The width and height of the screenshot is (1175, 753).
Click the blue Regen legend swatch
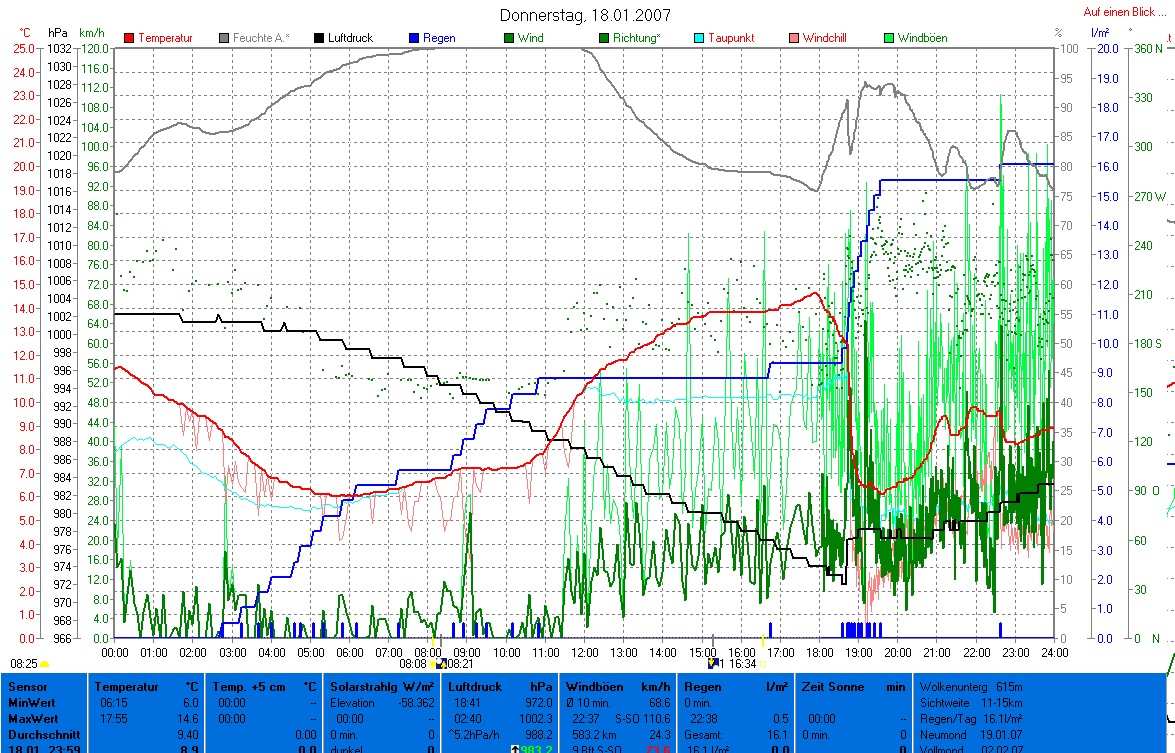414,38
